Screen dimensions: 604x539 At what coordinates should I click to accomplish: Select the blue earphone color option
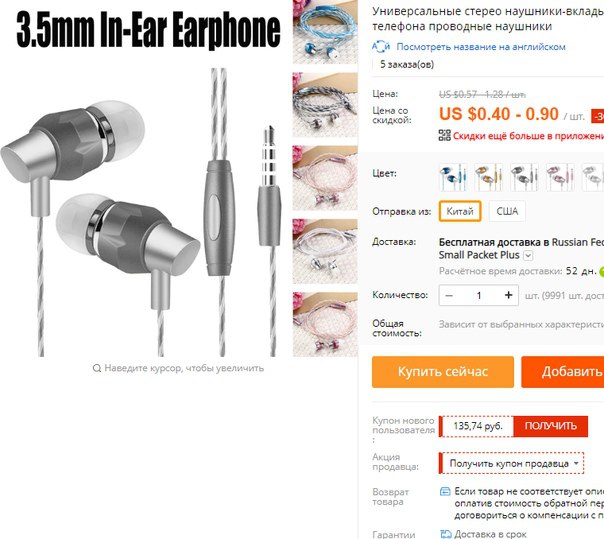pos(453,177)
